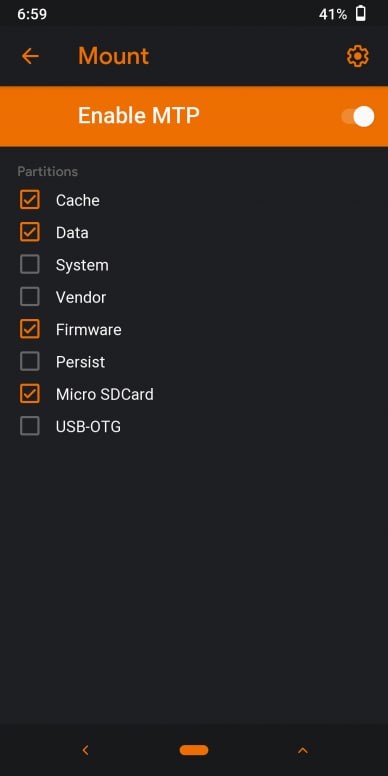
Task: Tap the orange back arrow icon
Action: [x=30, y=56]
